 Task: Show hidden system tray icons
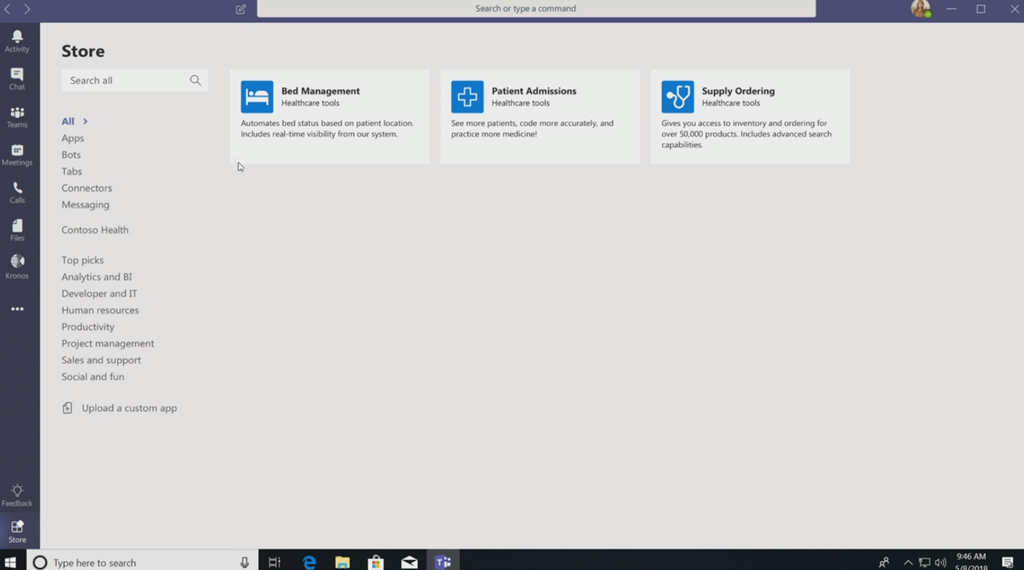(x=907, y=563)
